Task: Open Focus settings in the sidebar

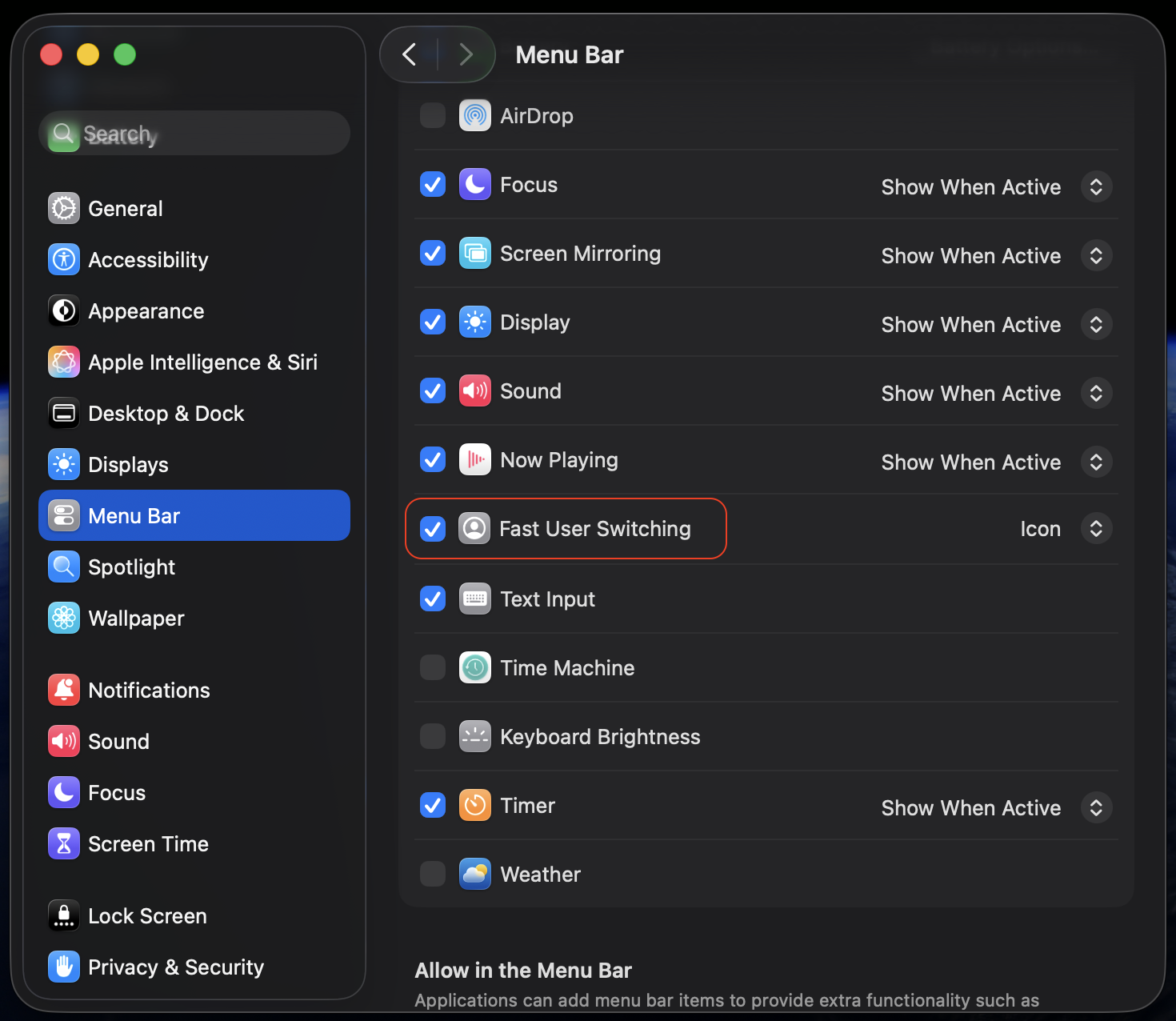Action: click(x=194, y=793)
